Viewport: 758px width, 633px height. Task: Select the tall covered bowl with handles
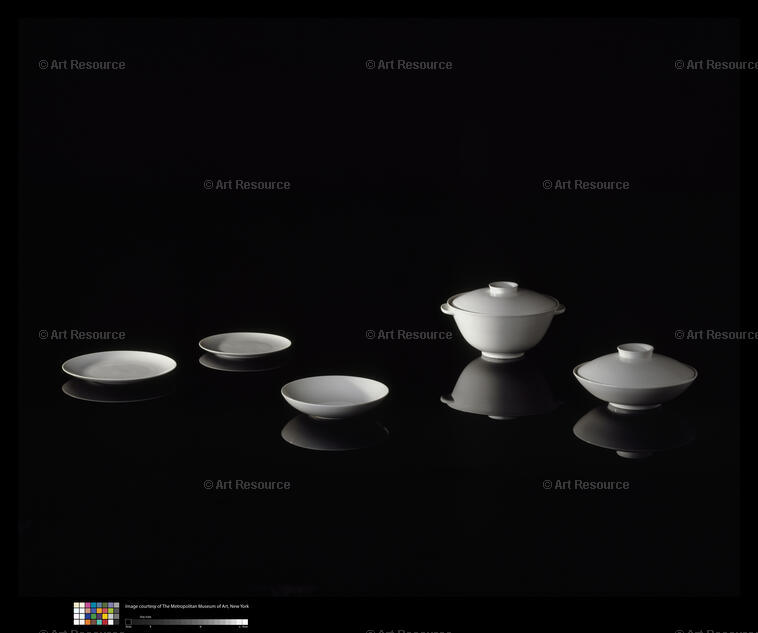(503, 320)
